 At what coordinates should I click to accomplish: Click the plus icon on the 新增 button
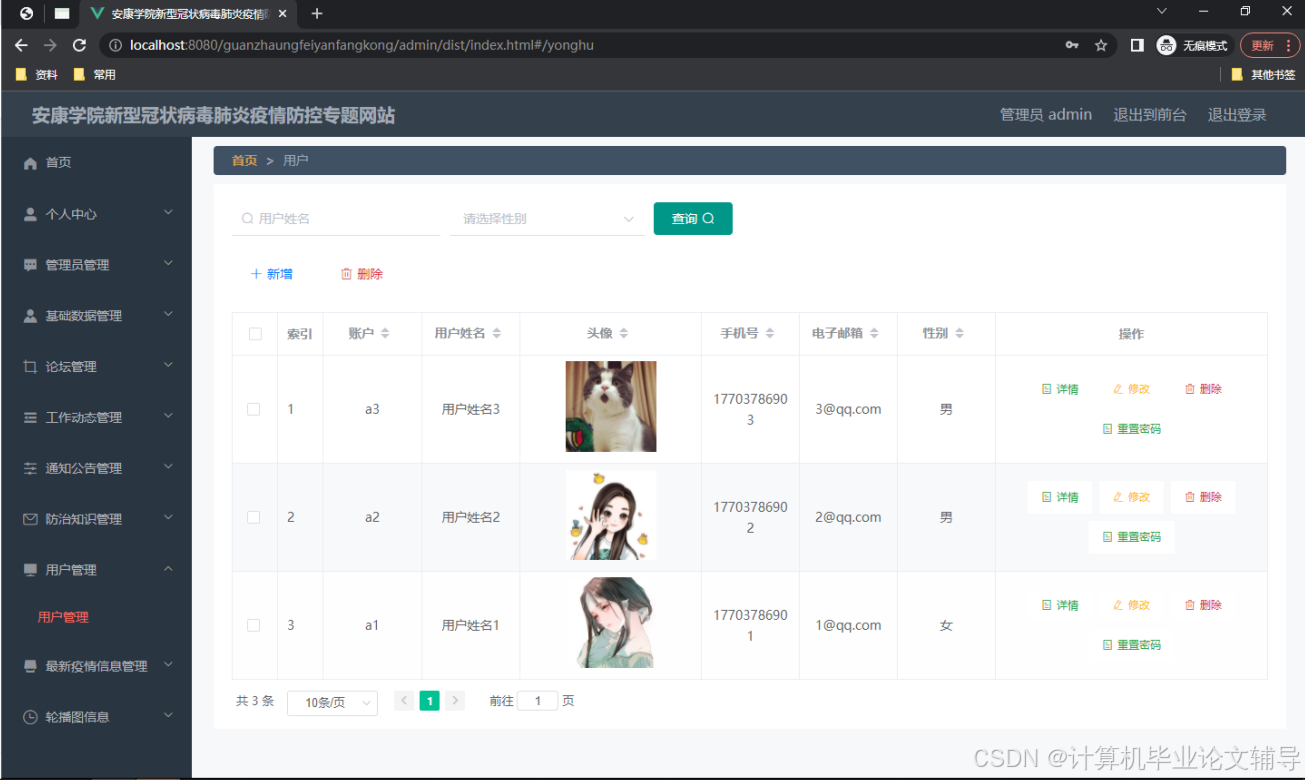pos(255,273)
